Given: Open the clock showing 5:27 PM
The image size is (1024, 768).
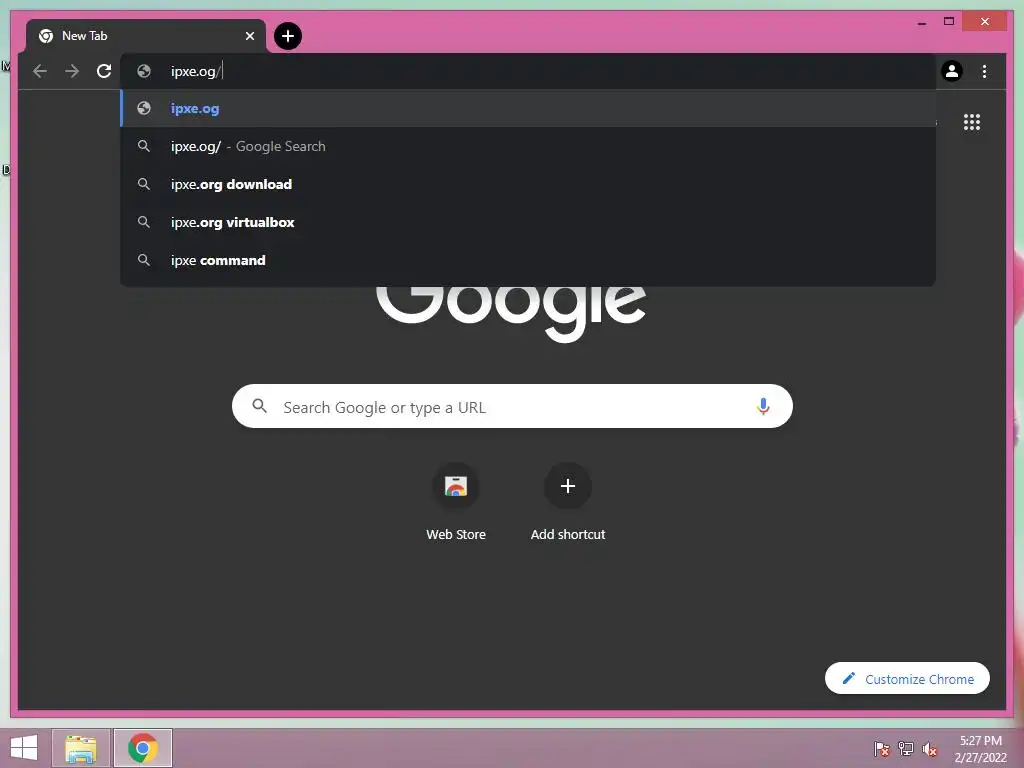Looking at the screenshot, I should tap(980, 748).
